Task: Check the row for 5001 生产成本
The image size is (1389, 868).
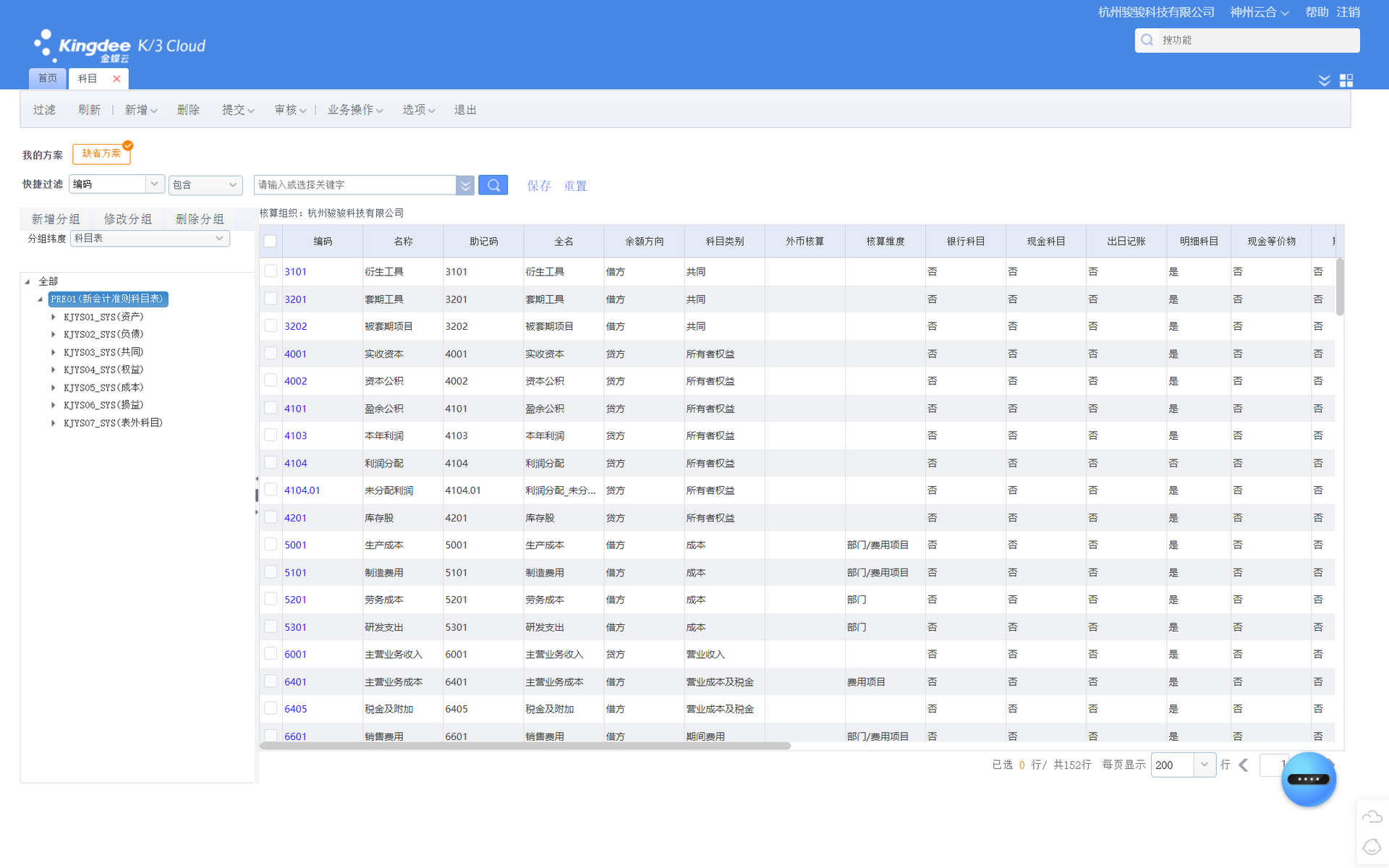Action: tap(271, 545)
